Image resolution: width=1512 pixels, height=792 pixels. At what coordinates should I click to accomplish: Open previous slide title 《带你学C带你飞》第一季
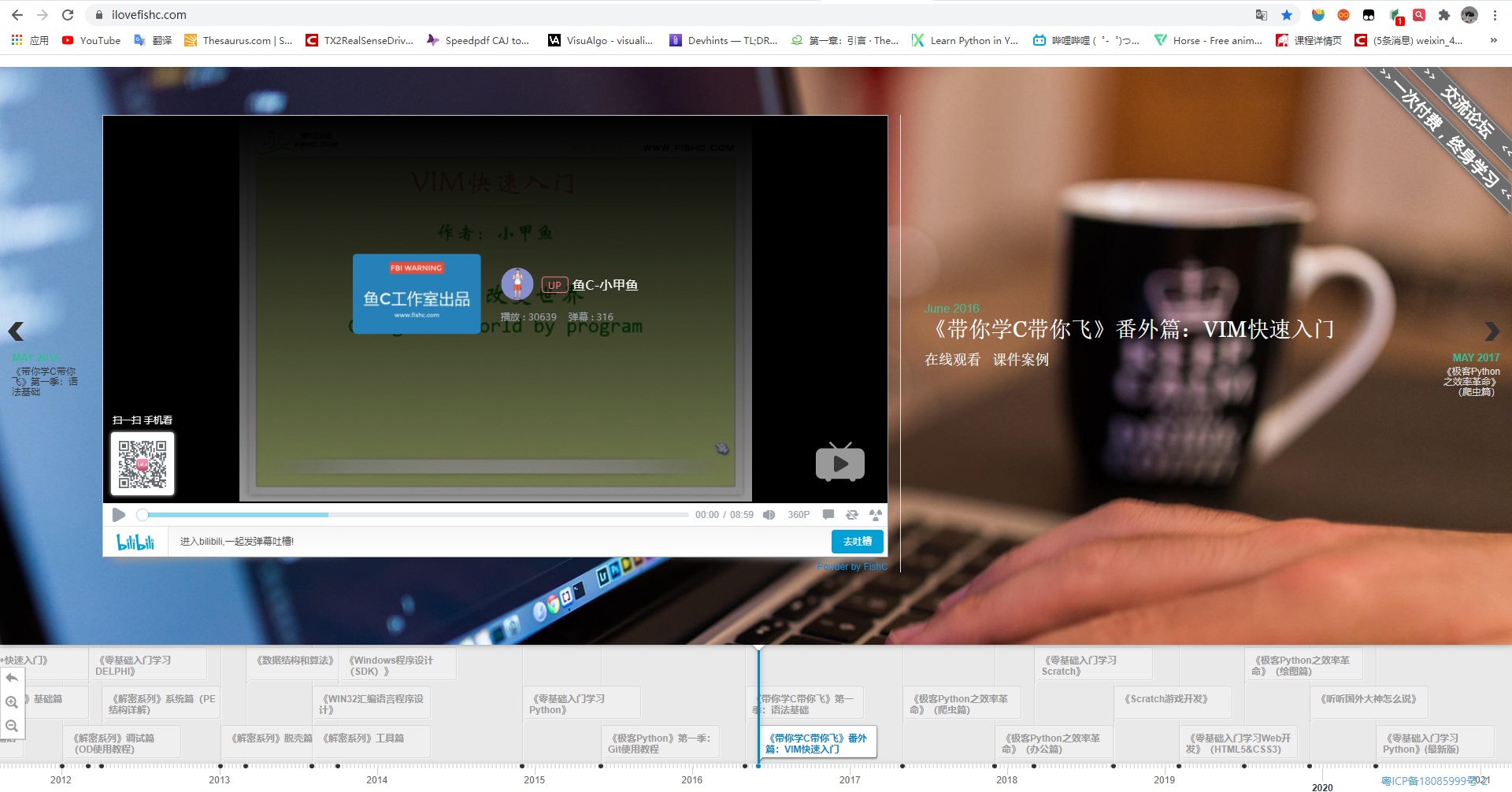click(45, 381)
